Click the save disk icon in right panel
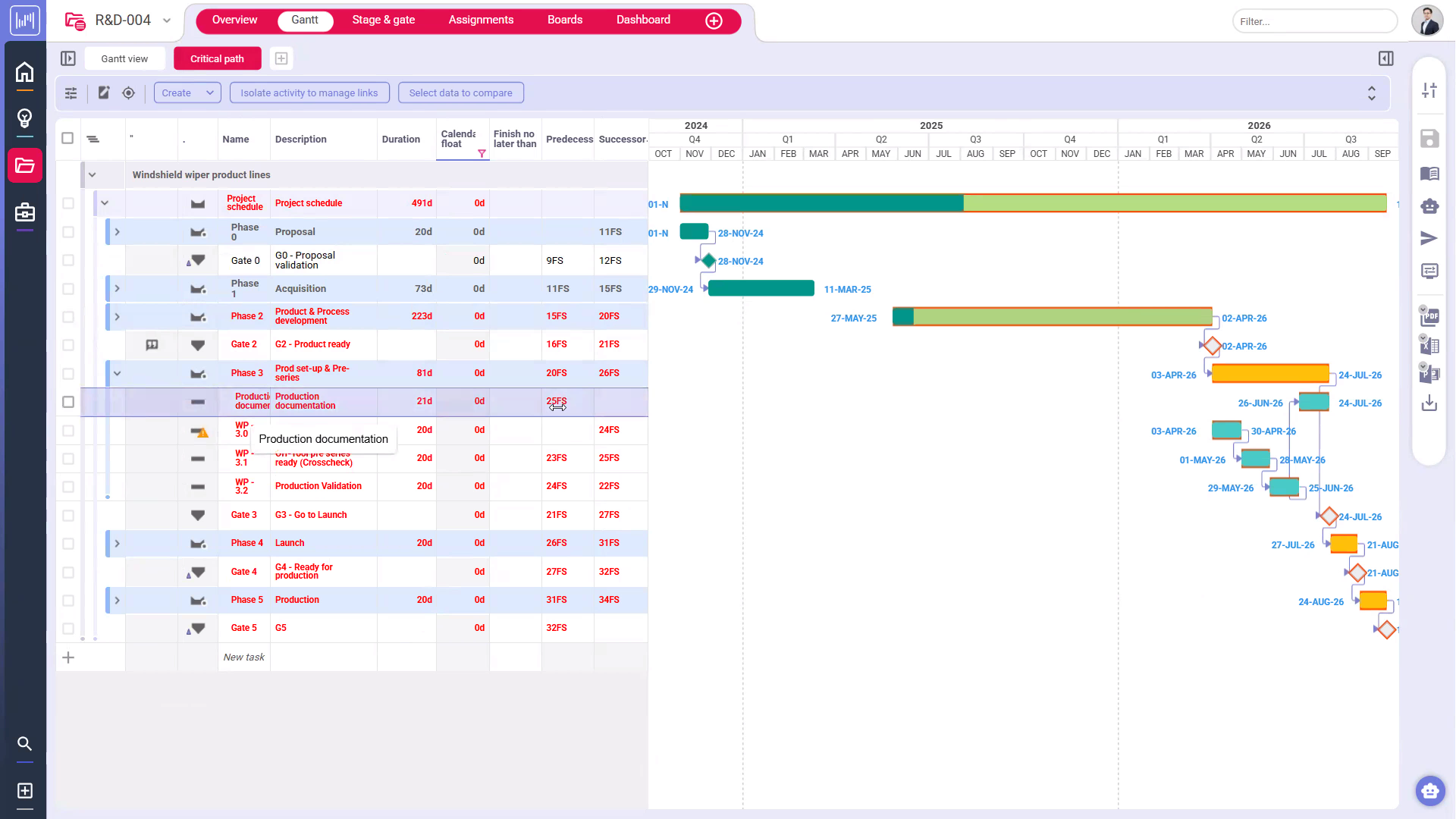The width and height of the screenshot is (1456, 819). pyautogui.click(x=1429, y=139)
